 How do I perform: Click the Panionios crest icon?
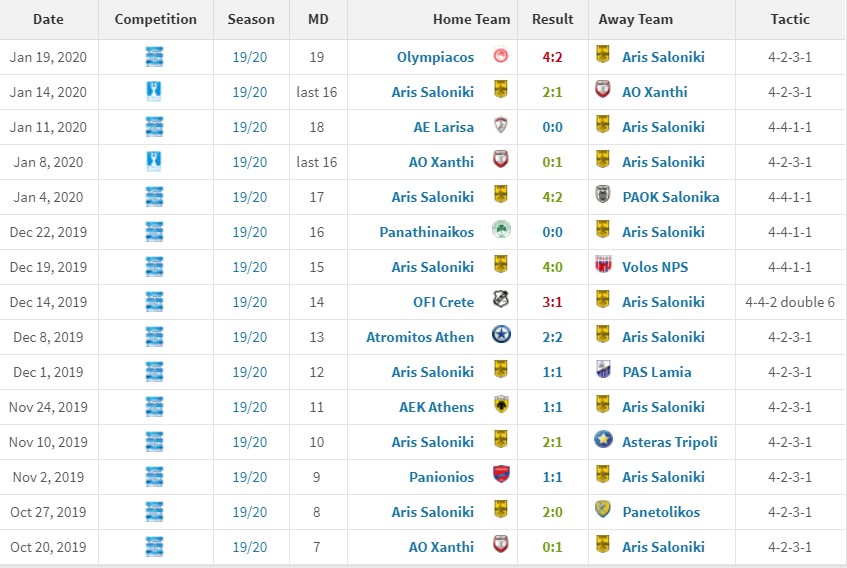[501, 475]
